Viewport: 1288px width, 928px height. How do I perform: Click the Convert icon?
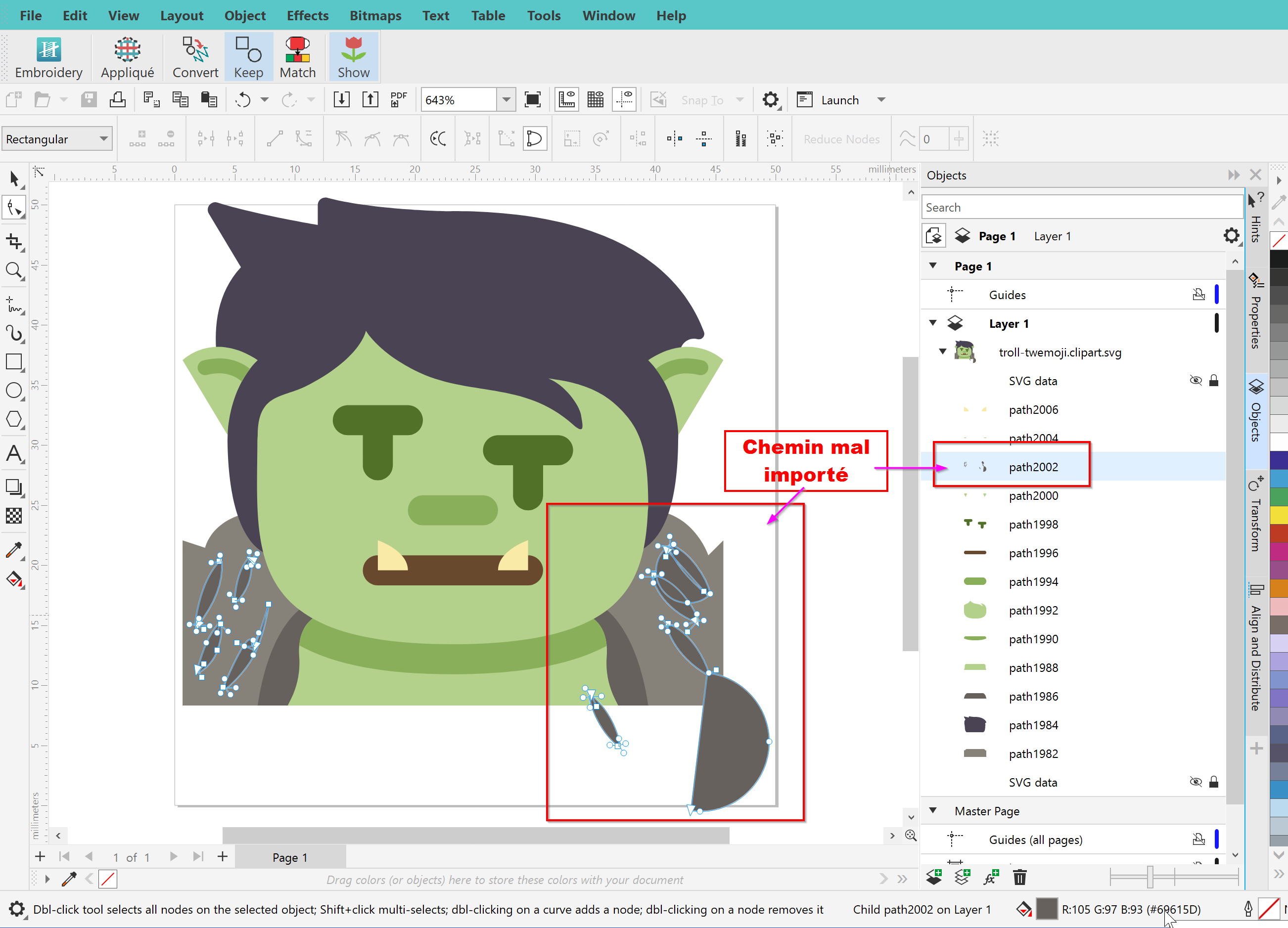tap(195, 57)
